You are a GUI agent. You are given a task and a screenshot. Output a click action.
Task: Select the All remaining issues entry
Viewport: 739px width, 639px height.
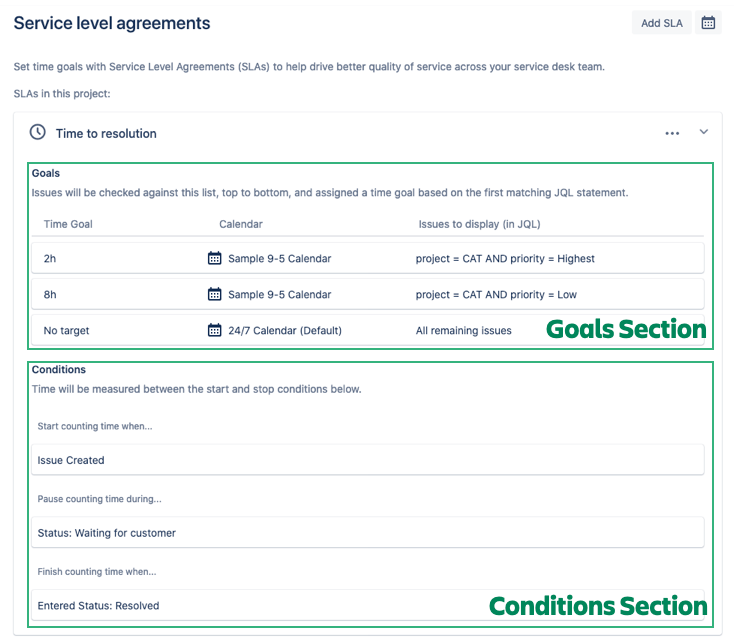click(x=463, y=330)
